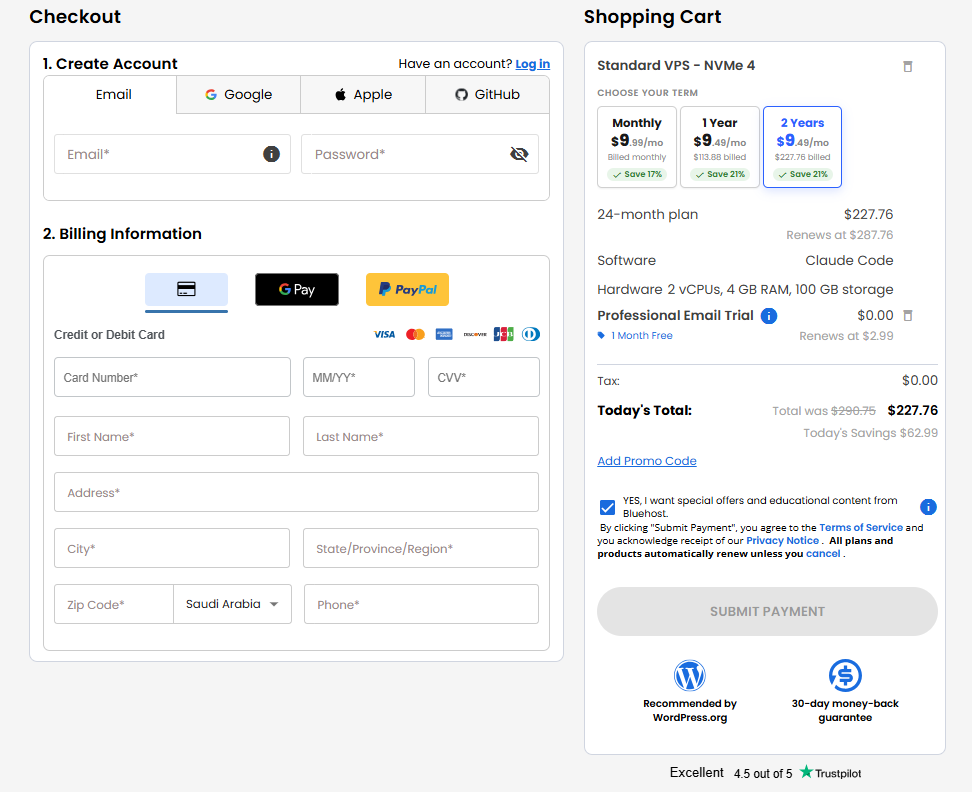Image resolution: width=972 pixels, height=792 pixels.
Task: Click the 4.5 out of 5 rating text
Action: tap(763, 773)
